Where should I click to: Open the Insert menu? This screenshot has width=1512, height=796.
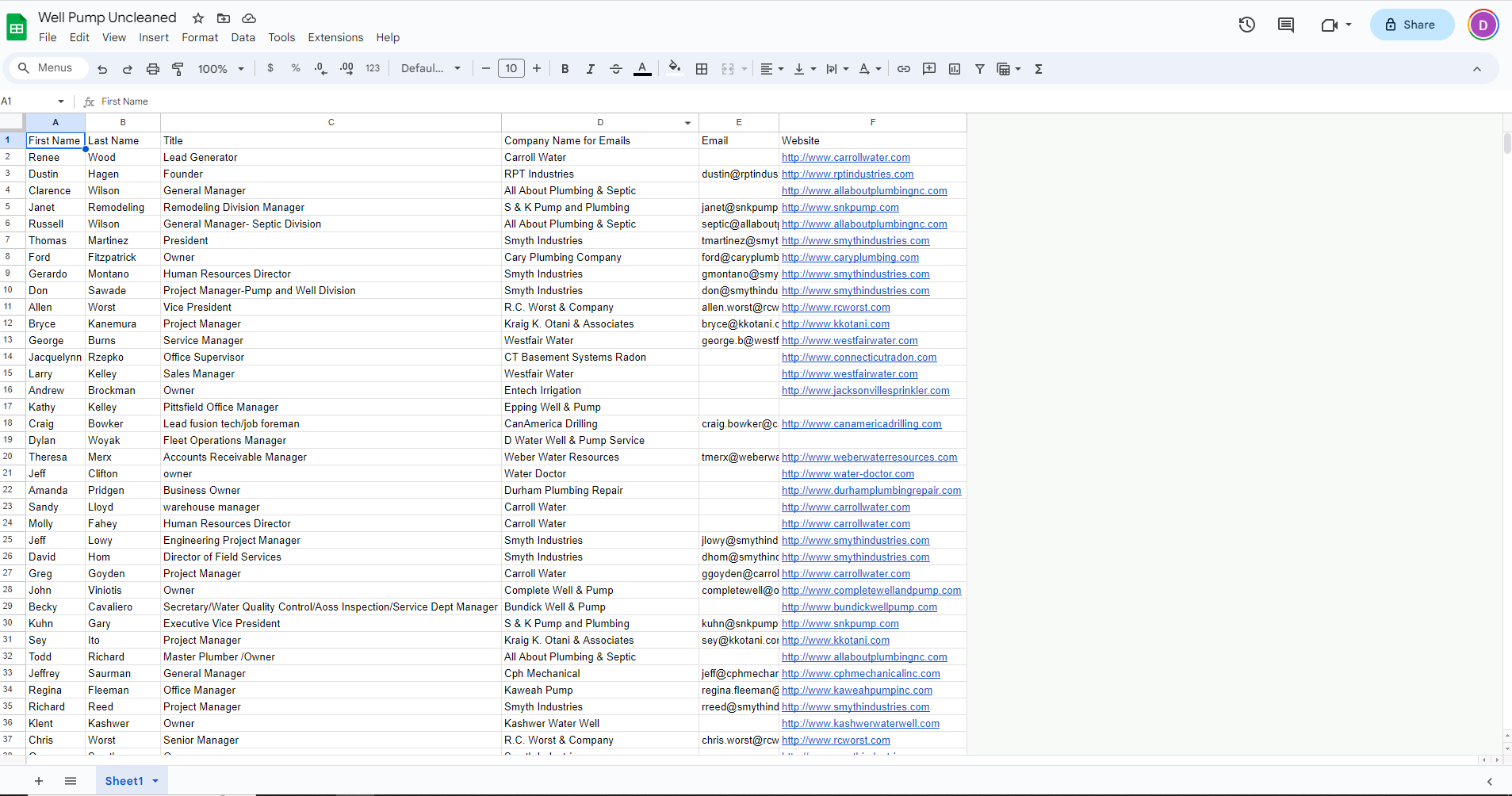point(154,37)
